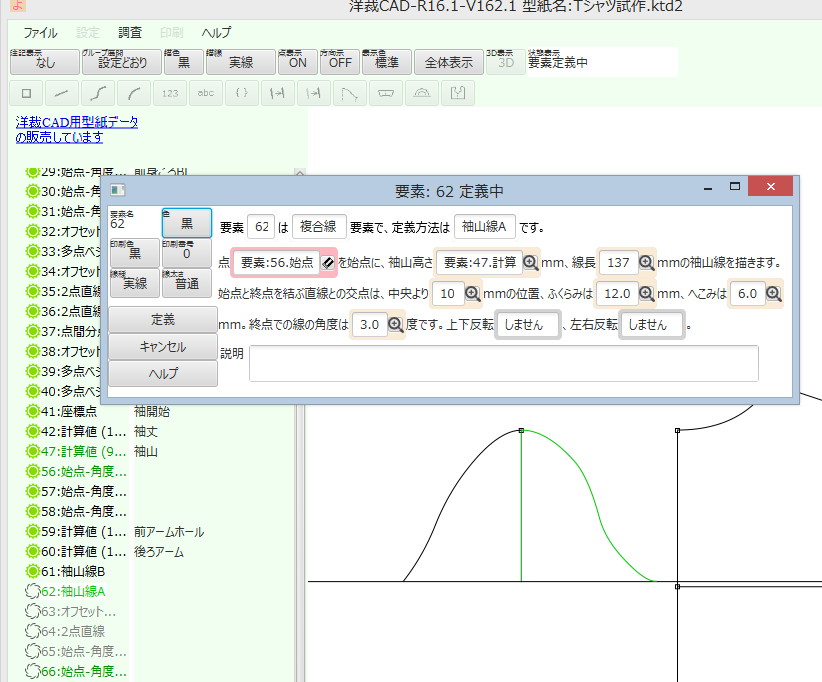Click the 要素:56.始点 input field
Viewport: 822px width, 682px height.
click(276, 263)
